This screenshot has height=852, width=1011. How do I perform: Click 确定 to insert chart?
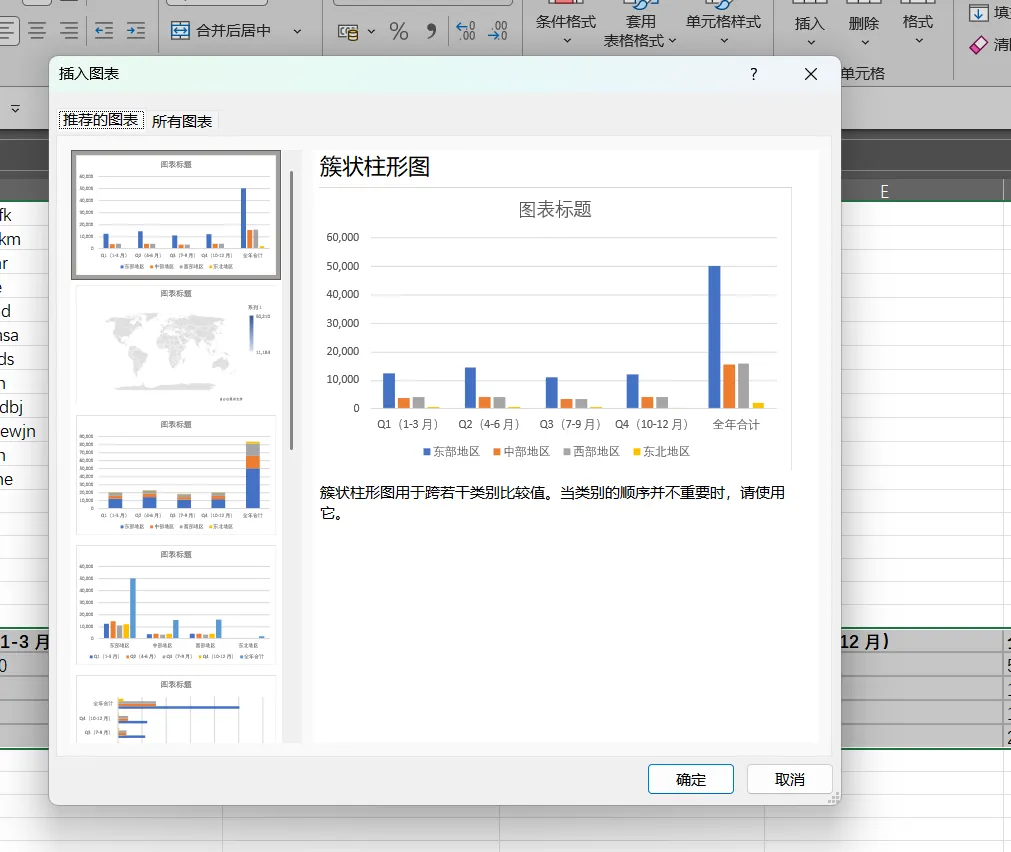coord(691,779)
